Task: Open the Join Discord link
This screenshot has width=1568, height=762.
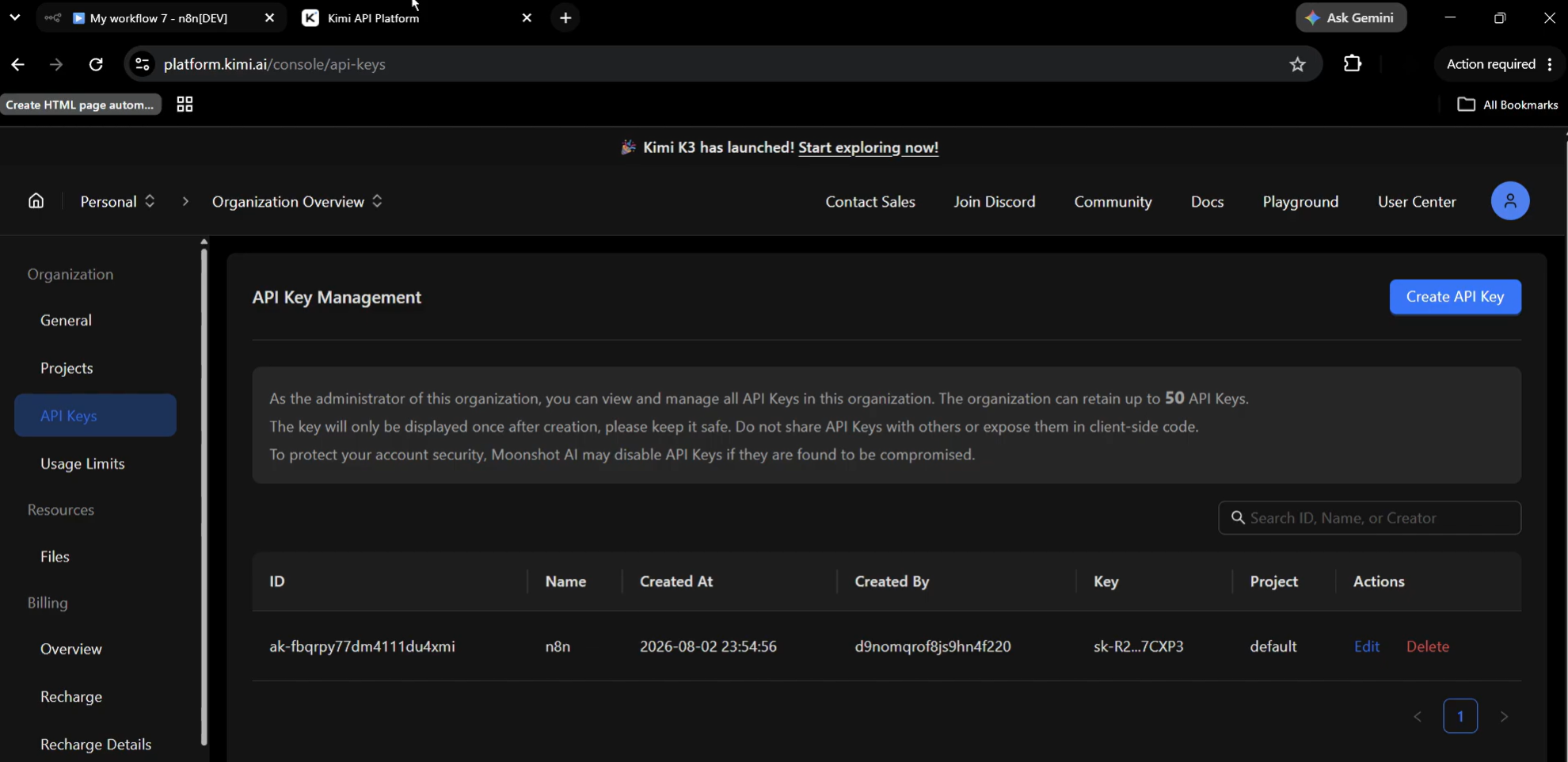Action: [995, 201]
